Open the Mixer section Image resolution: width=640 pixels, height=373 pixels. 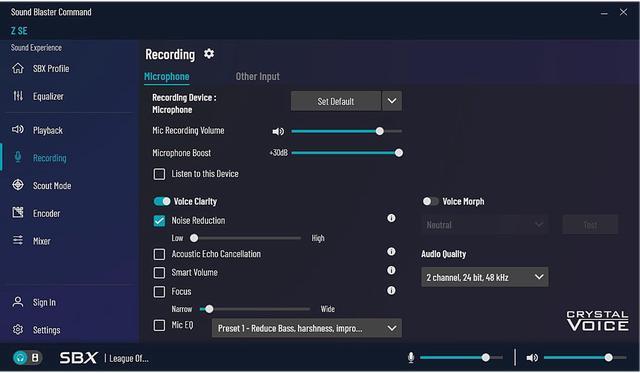point(42,241)
